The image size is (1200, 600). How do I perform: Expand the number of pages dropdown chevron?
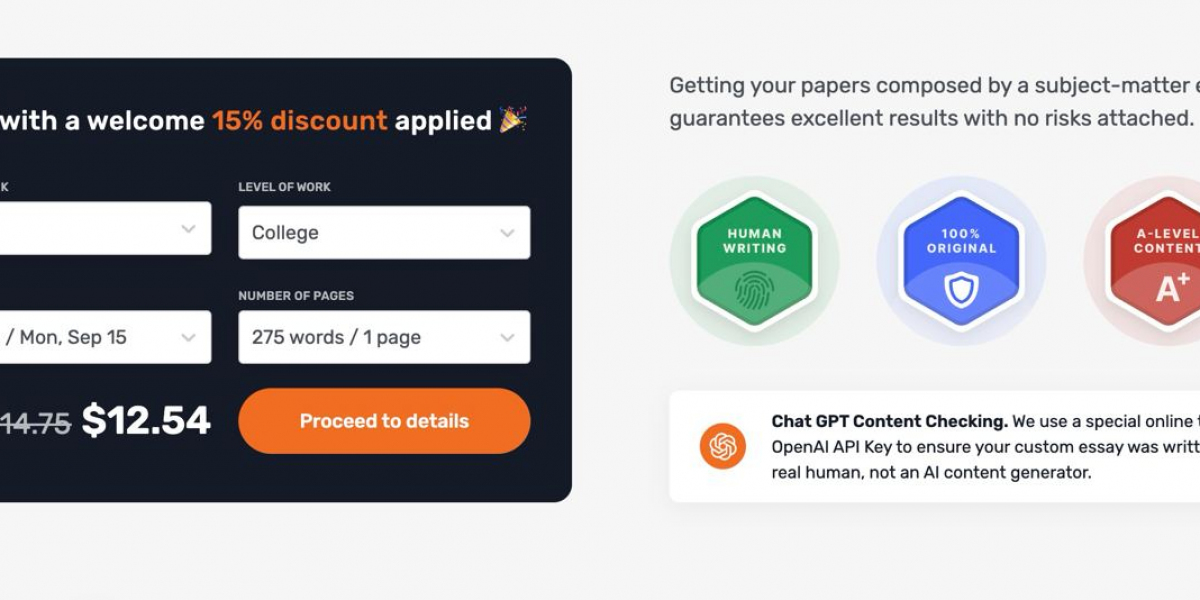507,338
